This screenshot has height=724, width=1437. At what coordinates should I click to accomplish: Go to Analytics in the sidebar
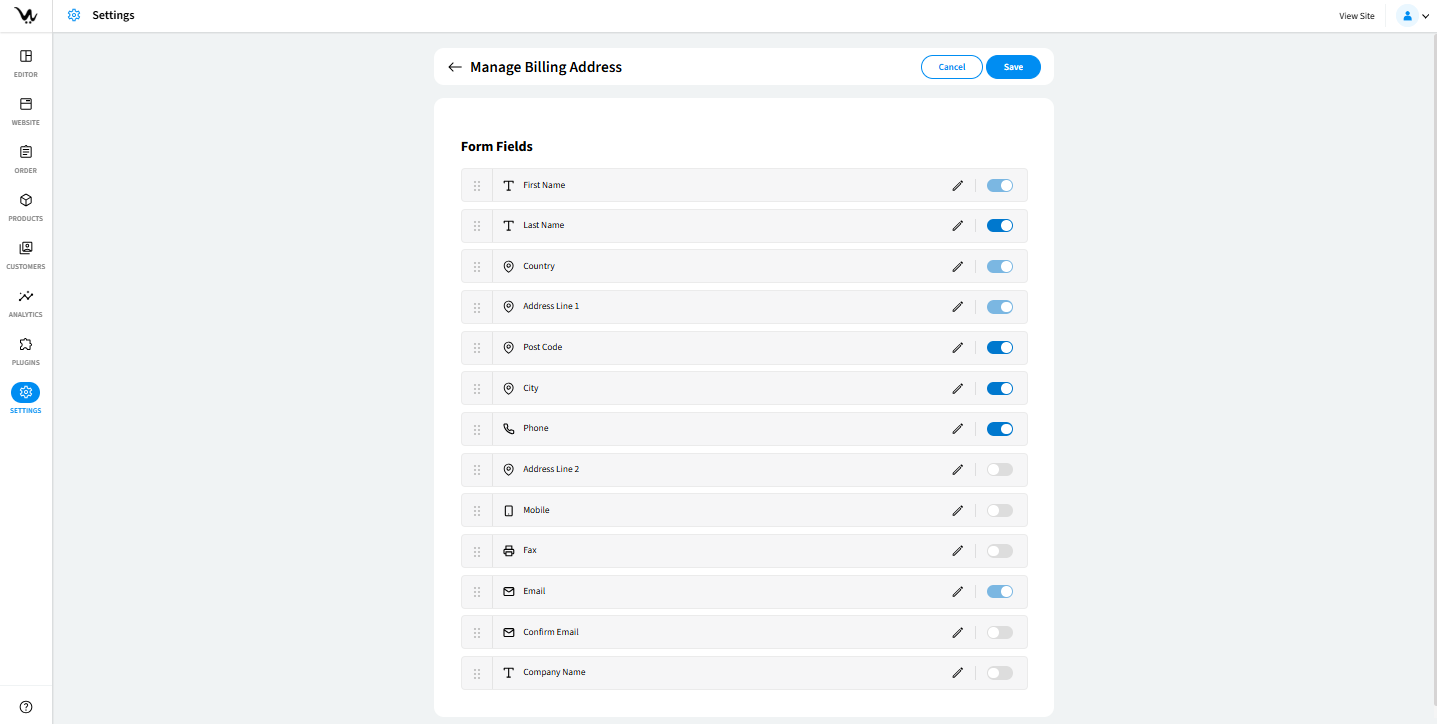[26, 303]
